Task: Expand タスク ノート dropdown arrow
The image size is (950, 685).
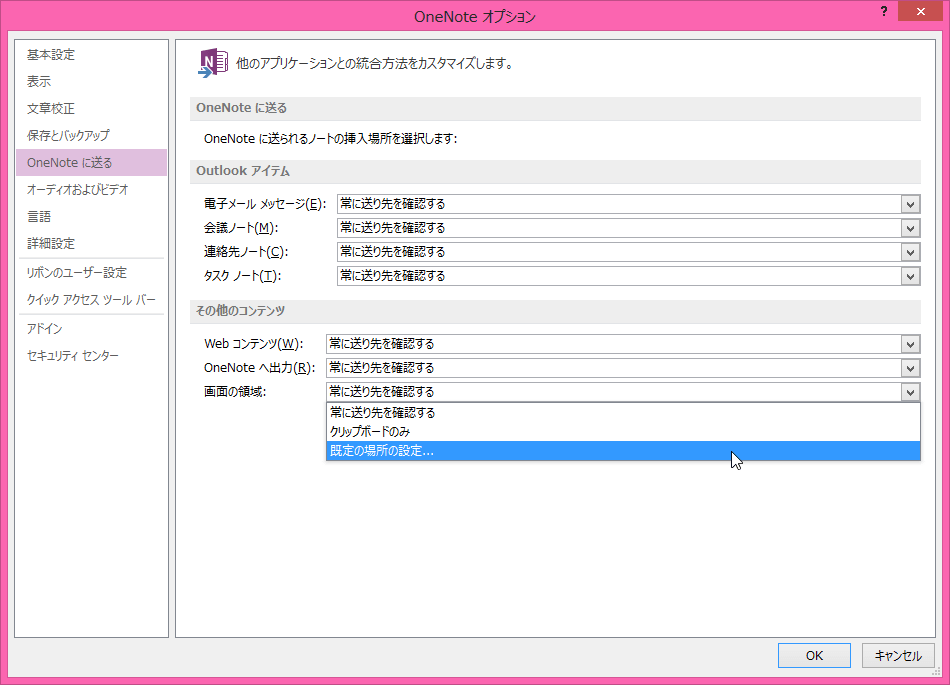Action: [x=910, y=276]
